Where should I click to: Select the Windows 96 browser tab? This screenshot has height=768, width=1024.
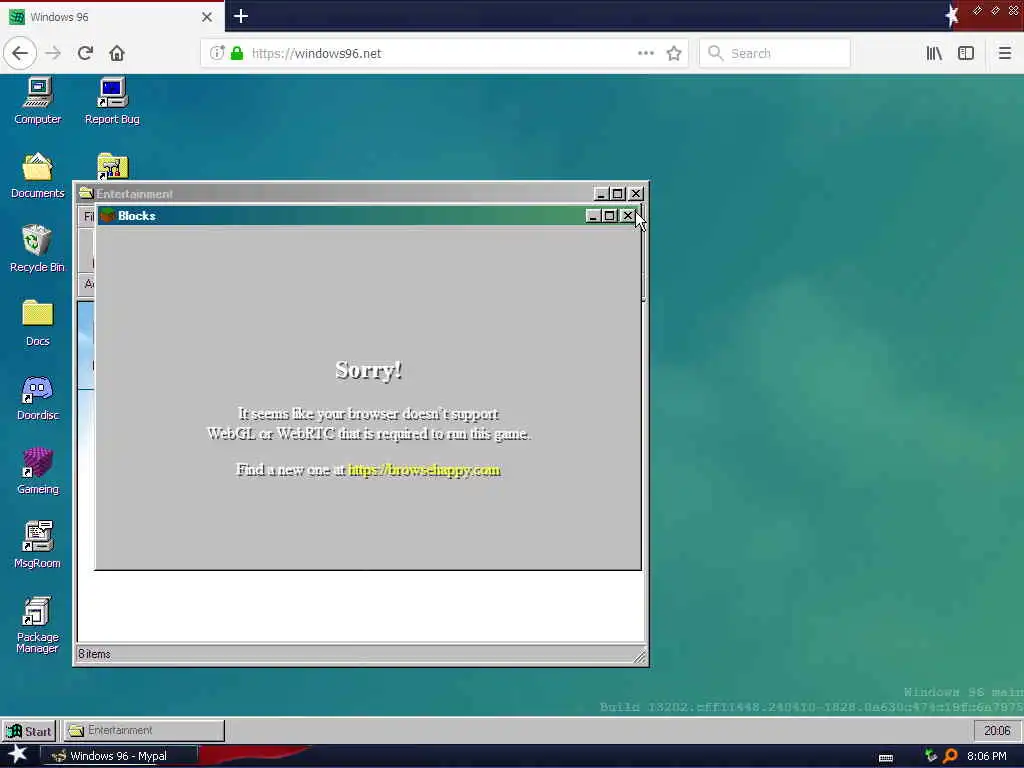click(112, 16)
